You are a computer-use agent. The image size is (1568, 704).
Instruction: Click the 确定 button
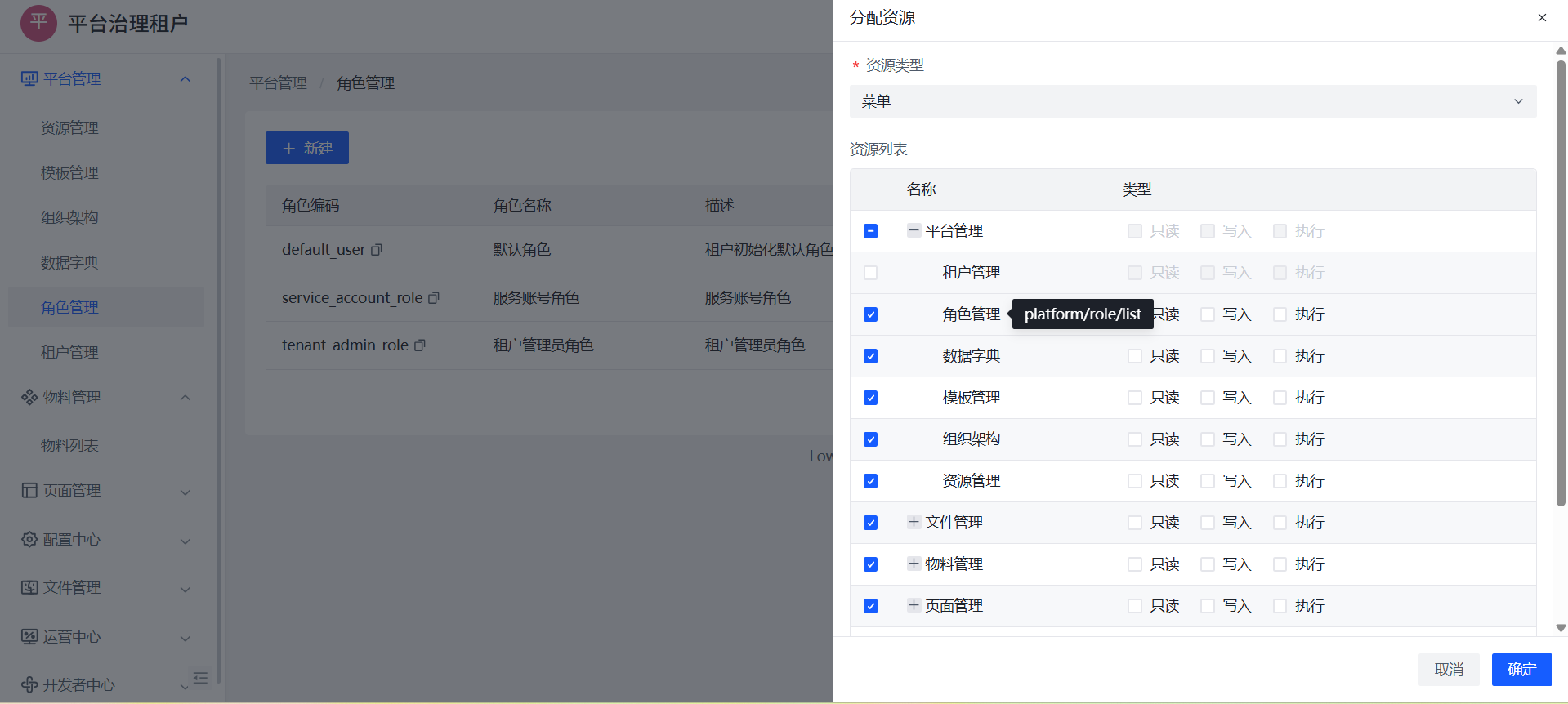point(1521,670)
